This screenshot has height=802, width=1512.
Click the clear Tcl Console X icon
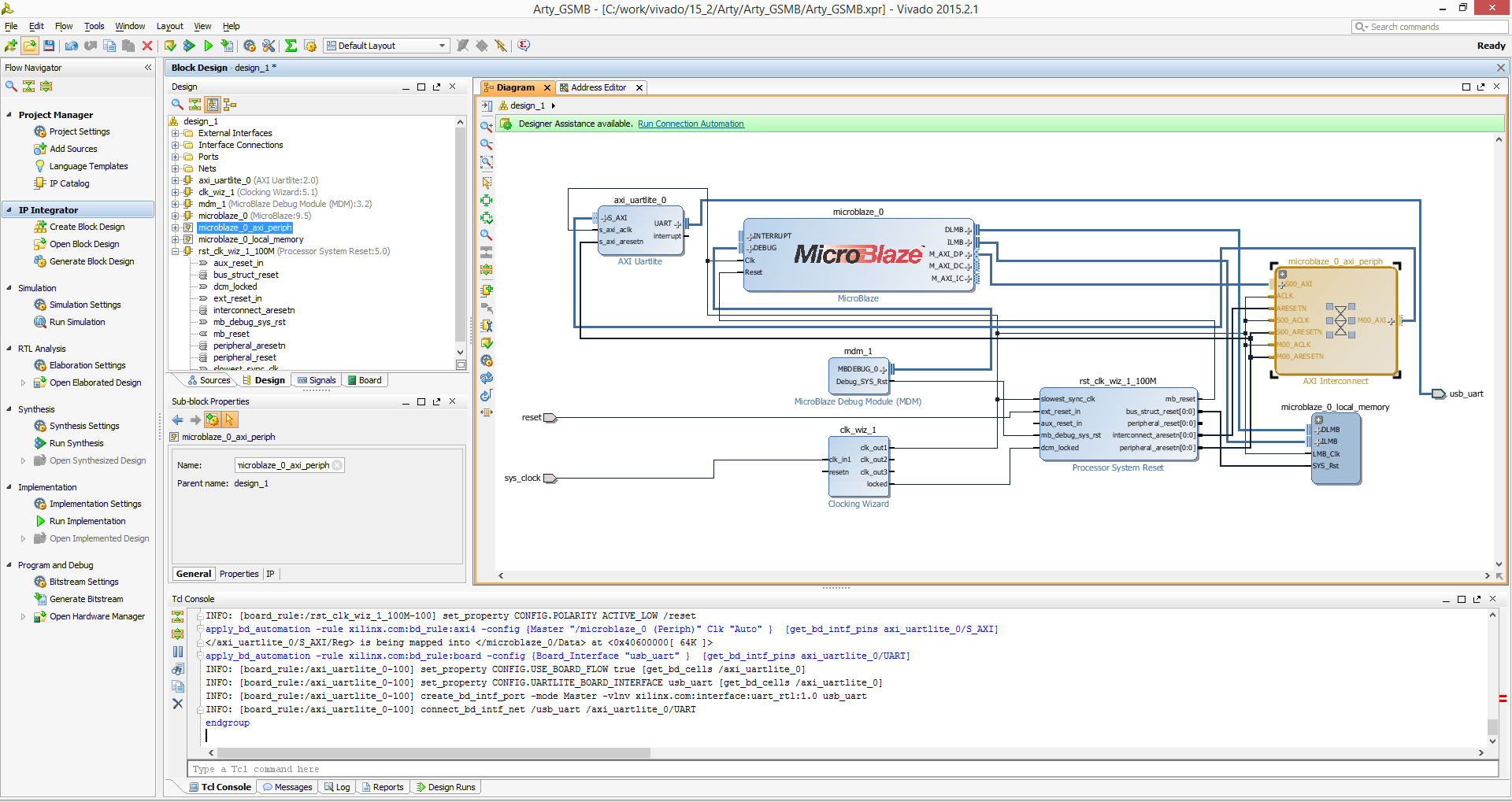pyautogui.click(x=177, y=704)
